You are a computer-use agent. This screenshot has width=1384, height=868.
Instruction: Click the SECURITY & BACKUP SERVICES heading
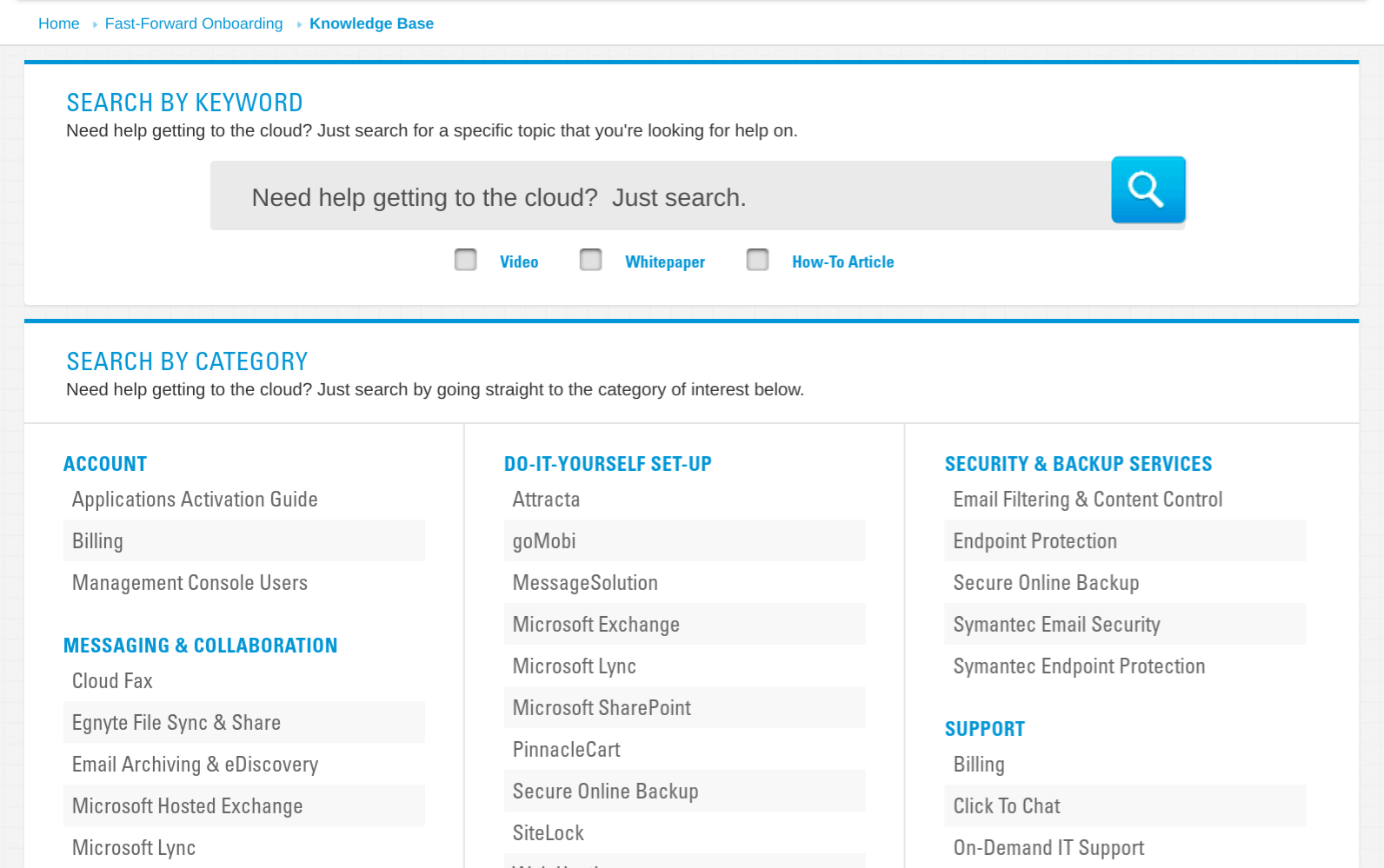pos(1079,464)
